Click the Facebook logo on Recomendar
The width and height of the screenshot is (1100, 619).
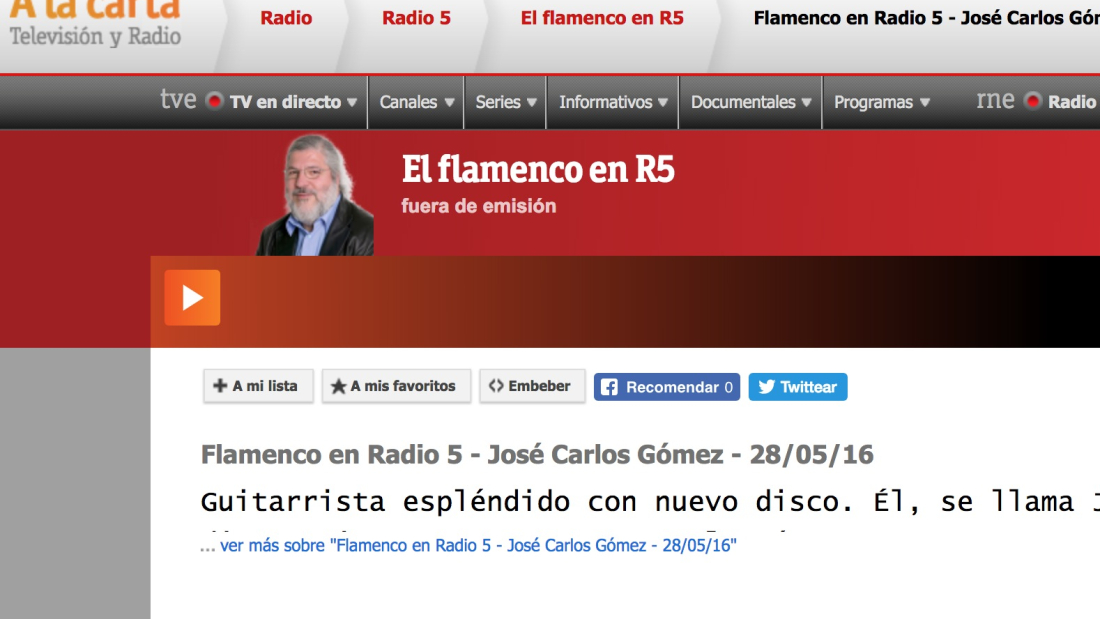point(609,387)
